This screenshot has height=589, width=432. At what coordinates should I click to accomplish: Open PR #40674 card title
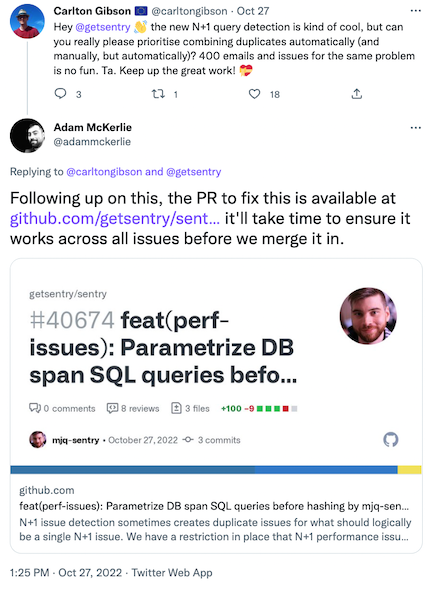pyautogui.click(x=163, y=347)
